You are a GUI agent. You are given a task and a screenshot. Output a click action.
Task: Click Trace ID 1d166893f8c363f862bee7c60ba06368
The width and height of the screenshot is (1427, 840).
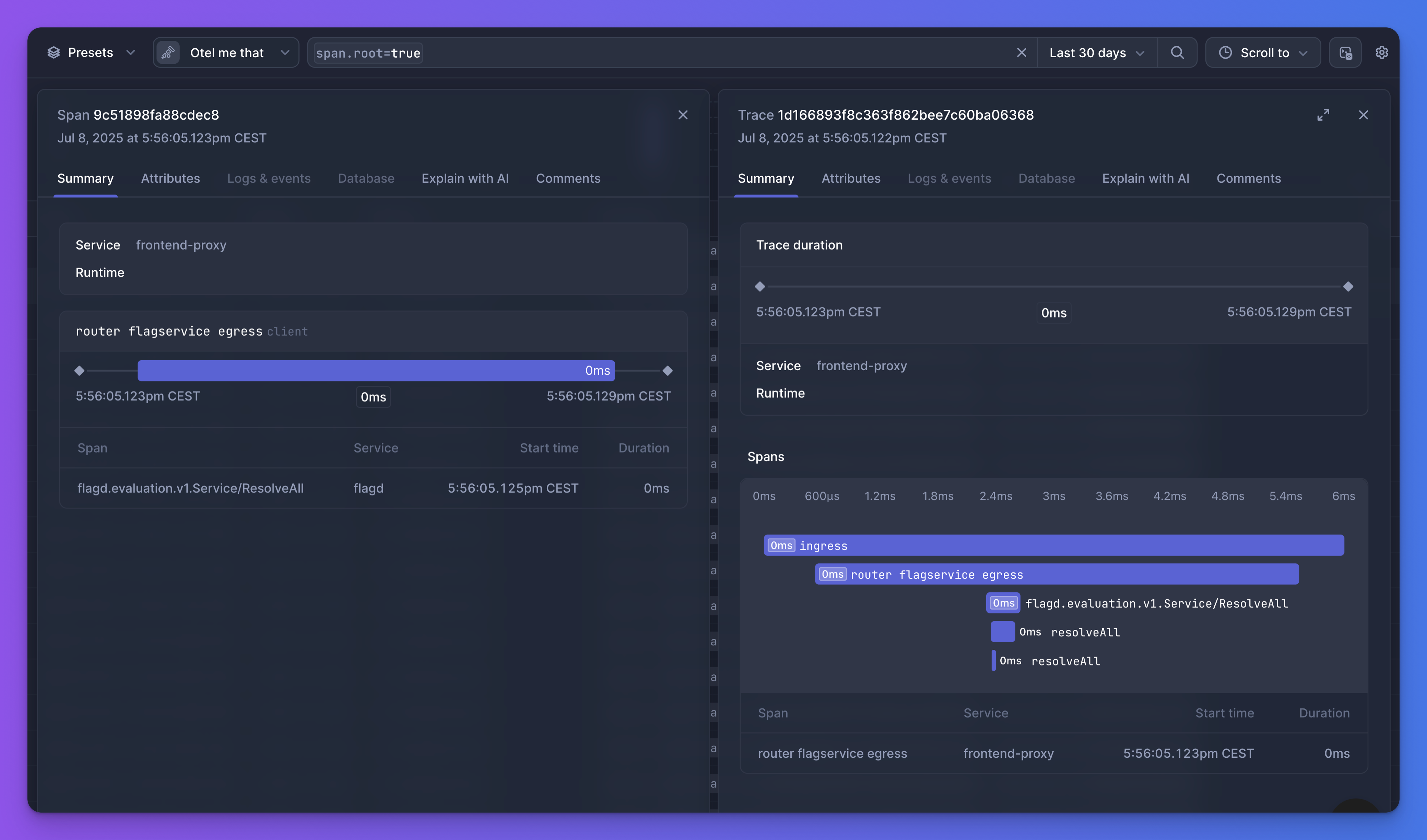(x=906, y=115)
